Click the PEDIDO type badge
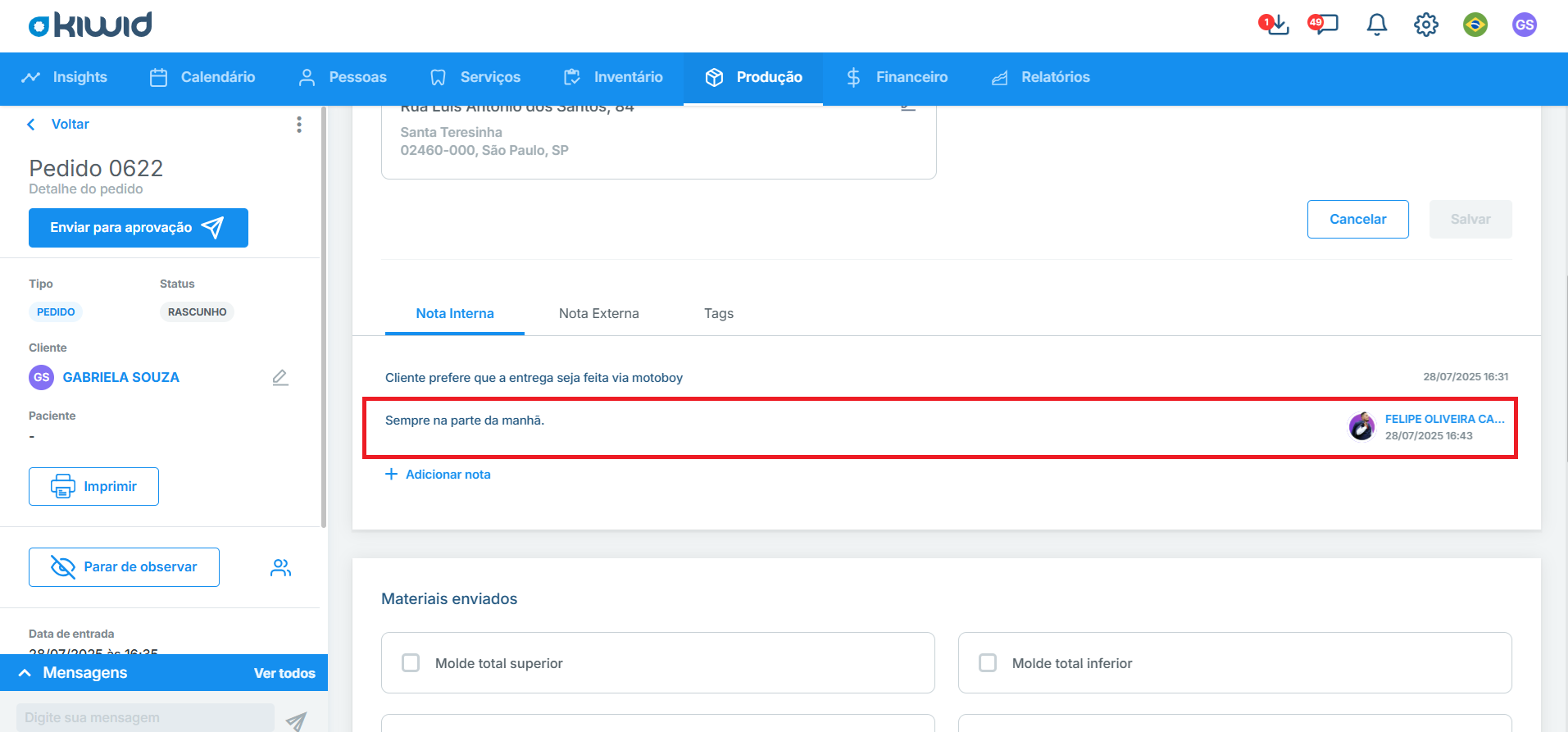 (x=56, y=311)
